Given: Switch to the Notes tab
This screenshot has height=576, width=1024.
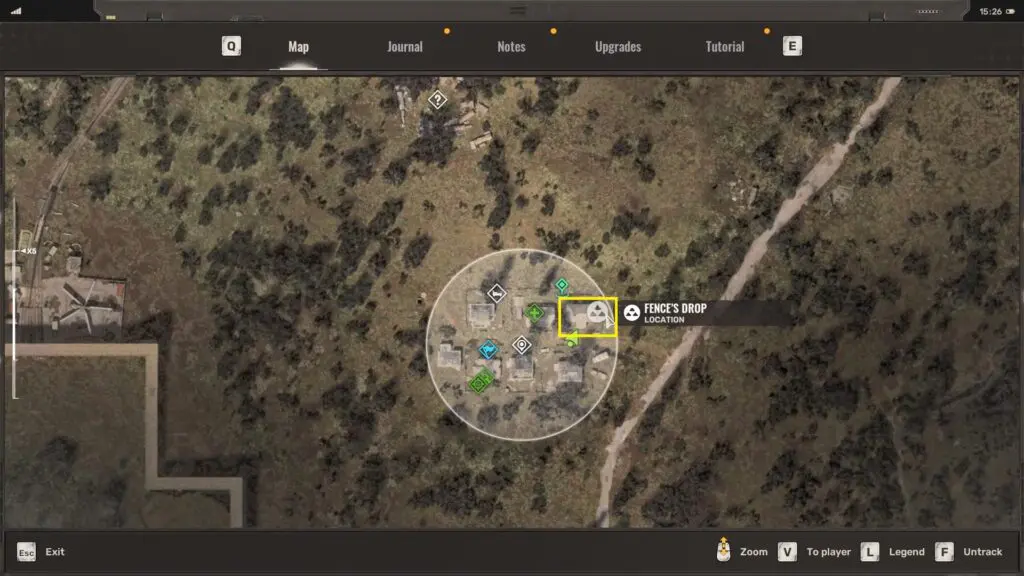Looking at the screenshot, I should [x=511, y=47].
